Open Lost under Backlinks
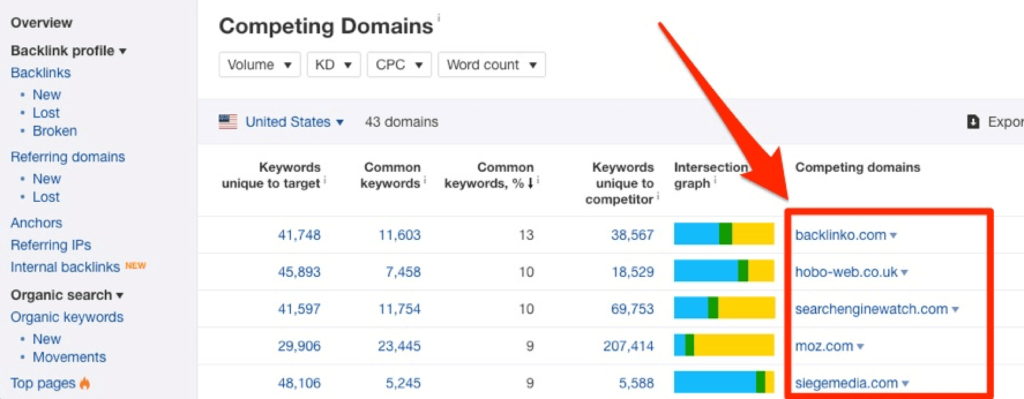 click(x=46, y=113)
